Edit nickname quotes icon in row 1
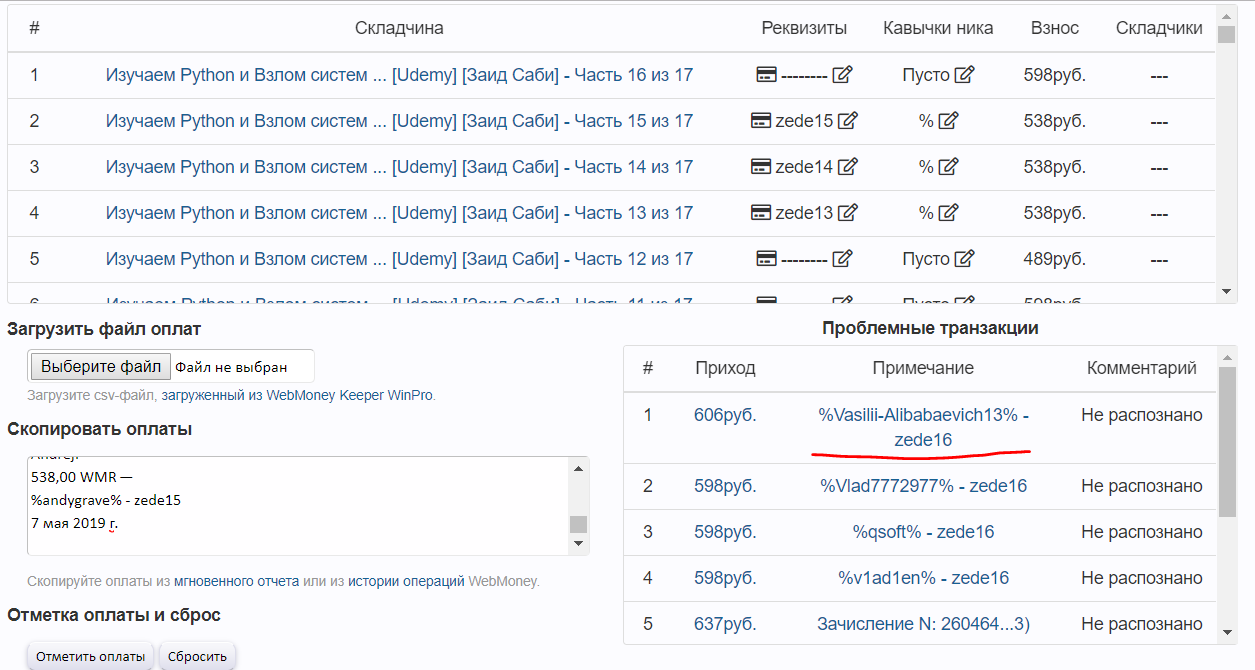The image size is (1255, 670). 964,75
